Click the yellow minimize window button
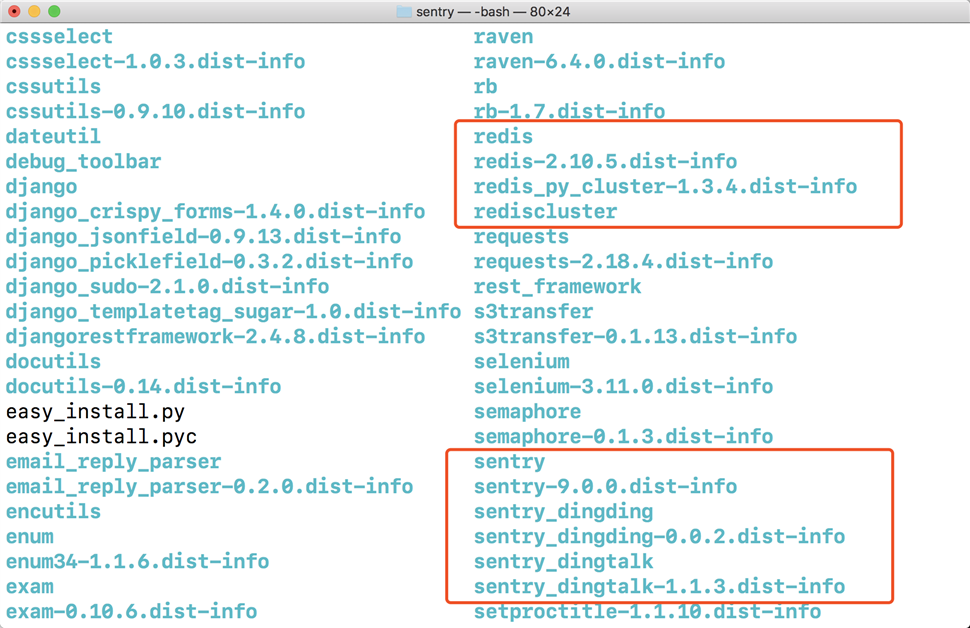The width and height of the screenshot is (970, 628). click(x=34, y=11)
